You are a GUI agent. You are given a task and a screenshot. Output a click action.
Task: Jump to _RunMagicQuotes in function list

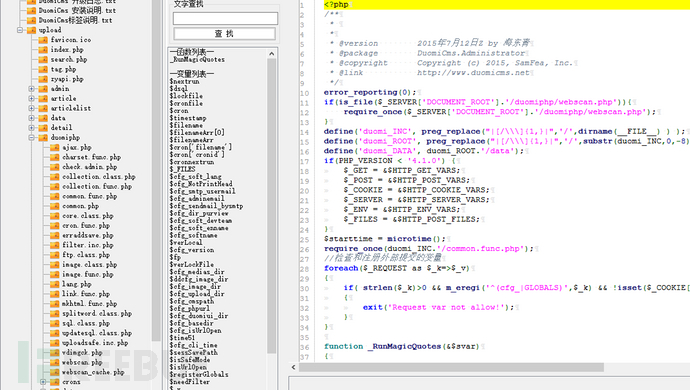pyautogui.click(x=198, y=59)
